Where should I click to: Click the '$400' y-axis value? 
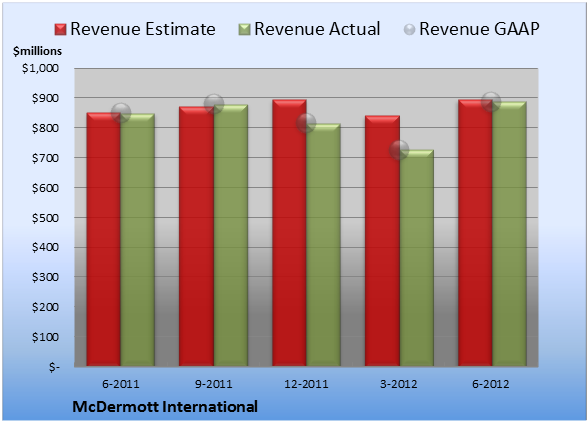[45, 247]
